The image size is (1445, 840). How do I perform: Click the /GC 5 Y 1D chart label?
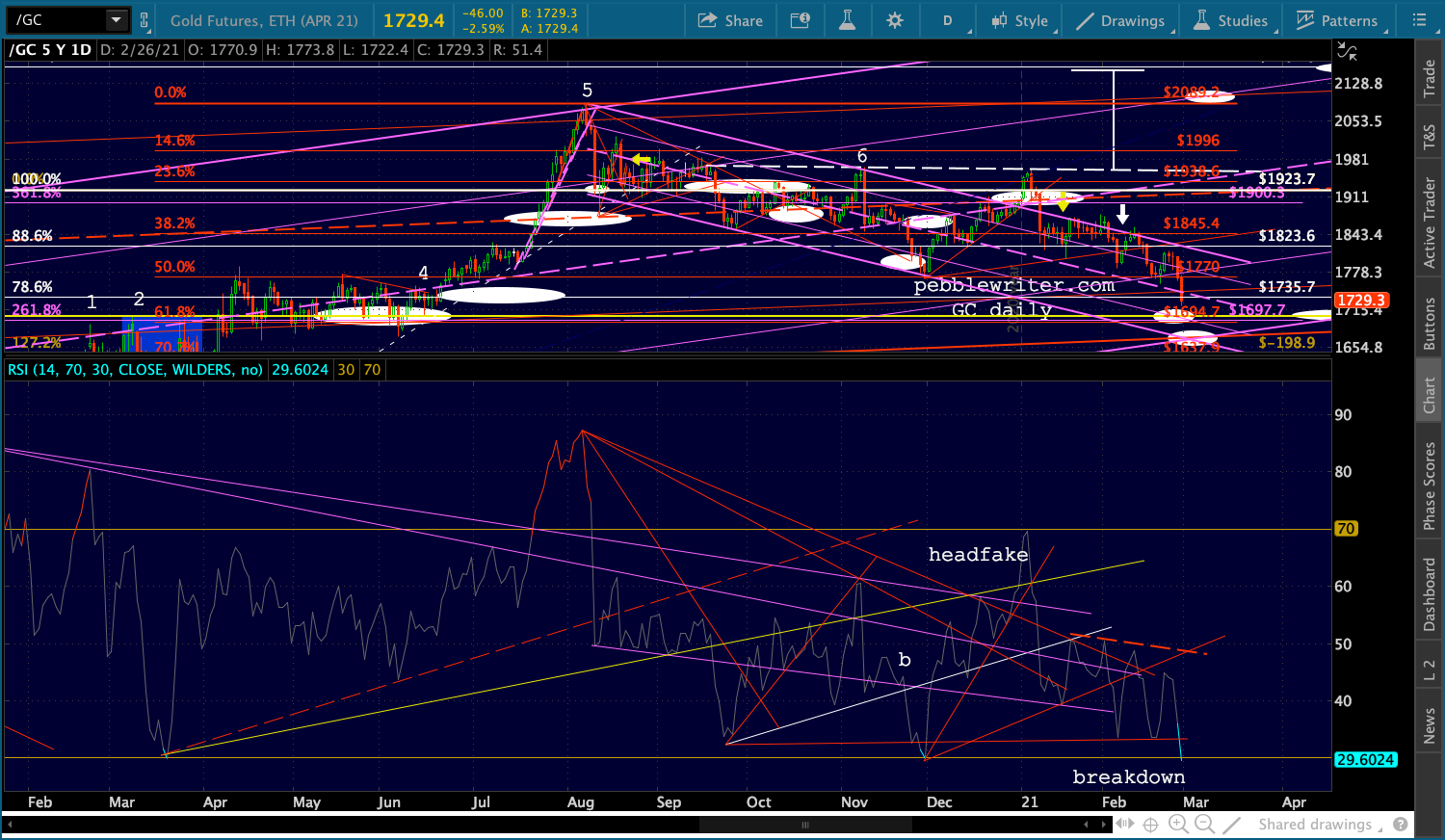[50, 50]
